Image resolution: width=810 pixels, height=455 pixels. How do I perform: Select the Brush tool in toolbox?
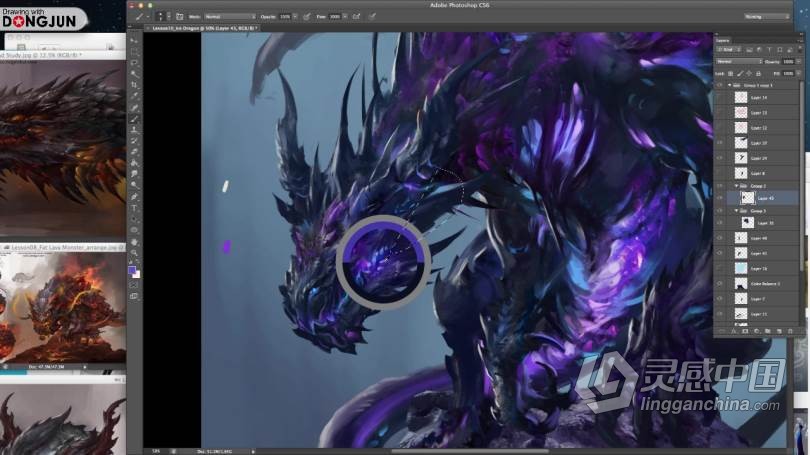134,119
